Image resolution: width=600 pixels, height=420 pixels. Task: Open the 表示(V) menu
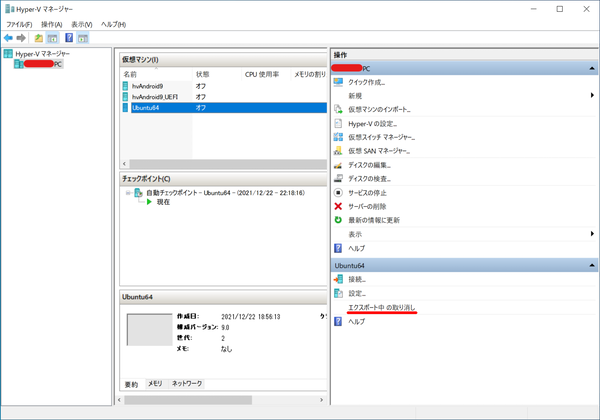pyautogui.click(x=82, y=24)
